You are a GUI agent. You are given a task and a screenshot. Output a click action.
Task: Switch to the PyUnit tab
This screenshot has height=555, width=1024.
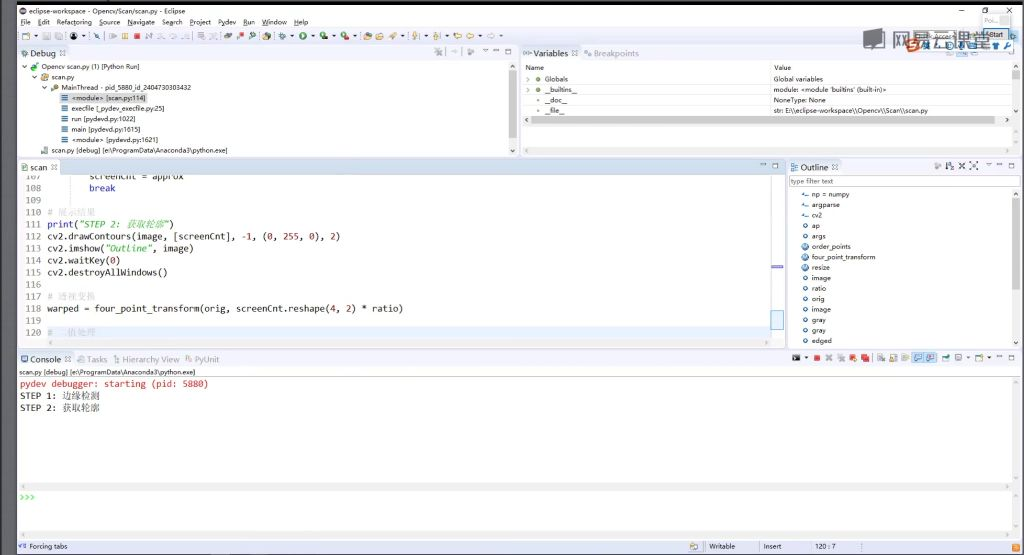coord(202,359)
